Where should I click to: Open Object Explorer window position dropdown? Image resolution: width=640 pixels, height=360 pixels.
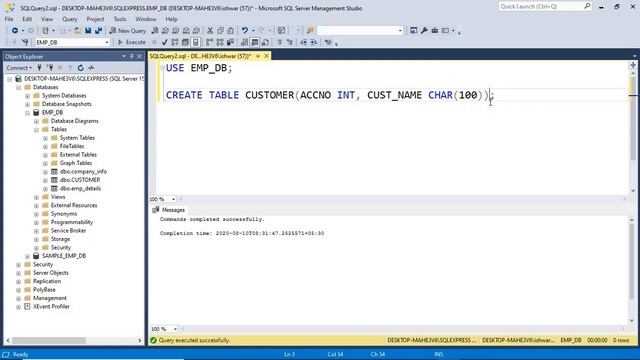point(124,56)
